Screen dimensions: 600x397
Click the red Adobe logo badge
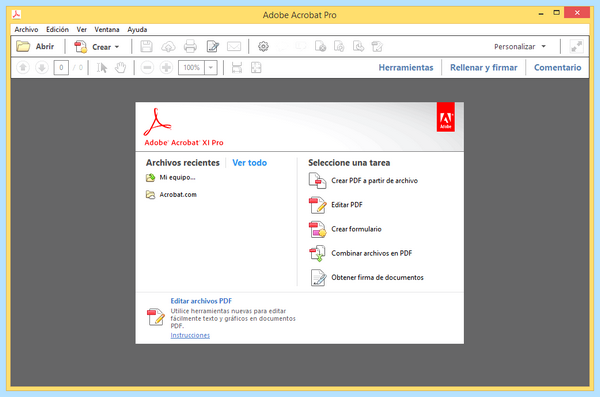tap(446, 117)
